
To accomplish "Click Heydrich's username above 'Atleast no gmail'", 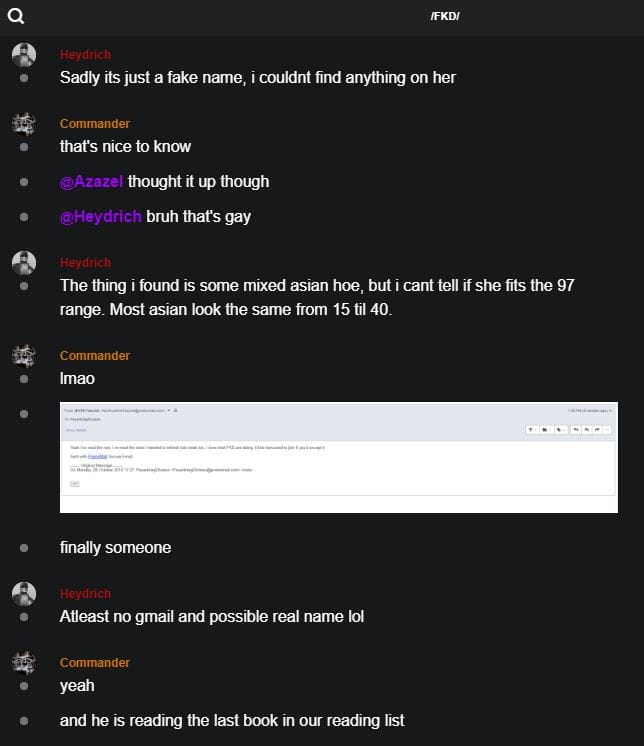I will pyautogui.click(x=85, y=594).
